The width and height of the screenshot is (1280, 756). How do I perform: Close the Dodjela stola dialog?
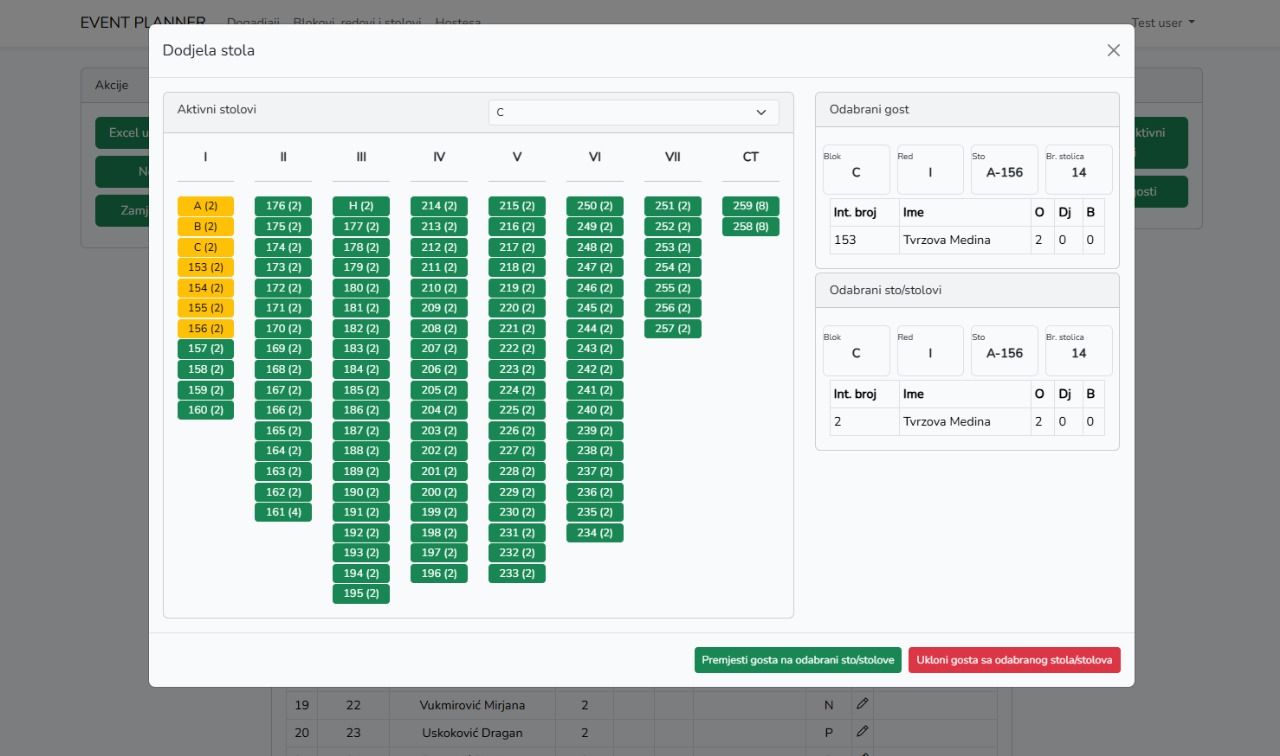click(x=1113, y=50)
